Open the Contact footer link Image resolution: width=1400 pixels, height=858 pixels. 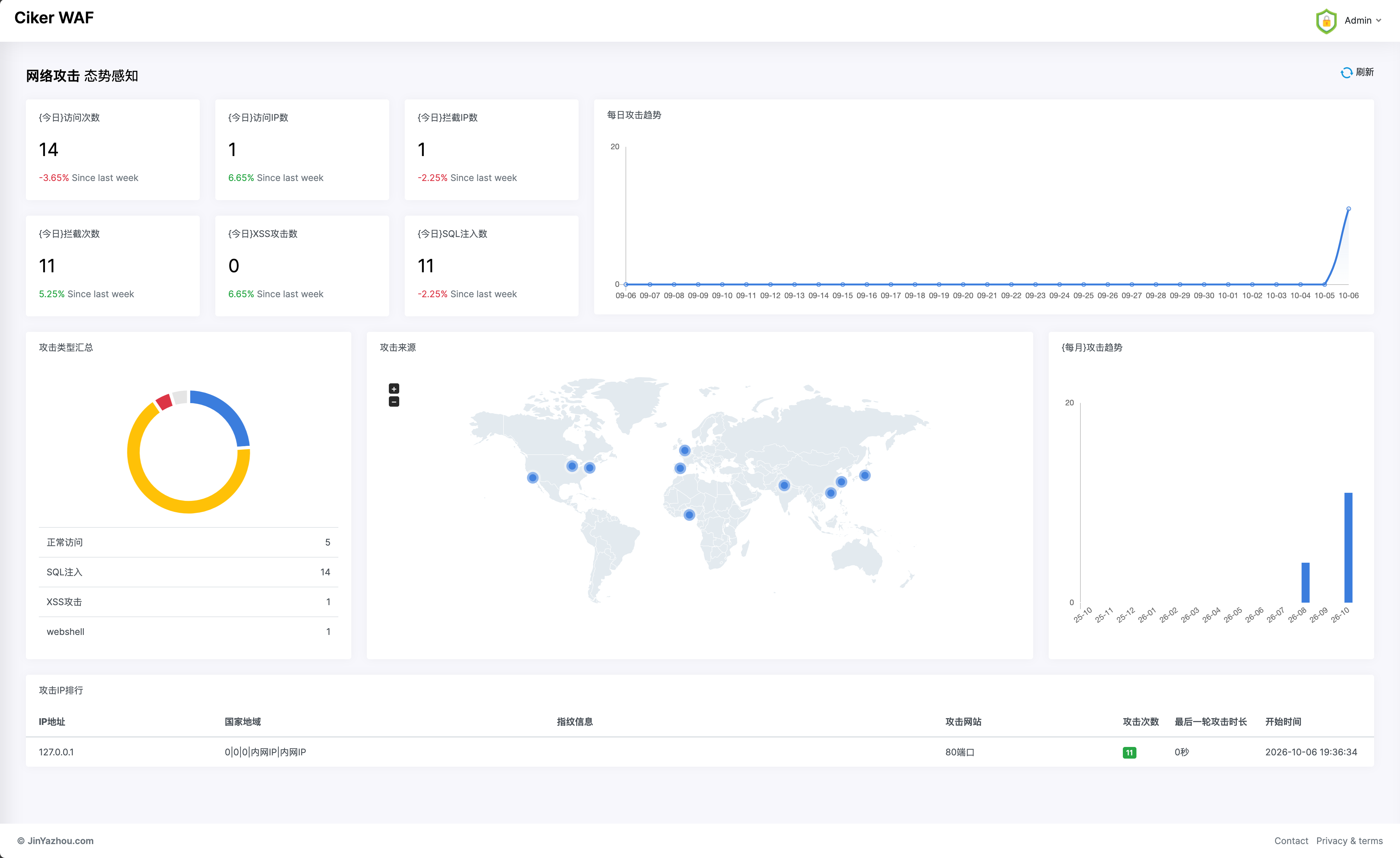[1291, 841]
